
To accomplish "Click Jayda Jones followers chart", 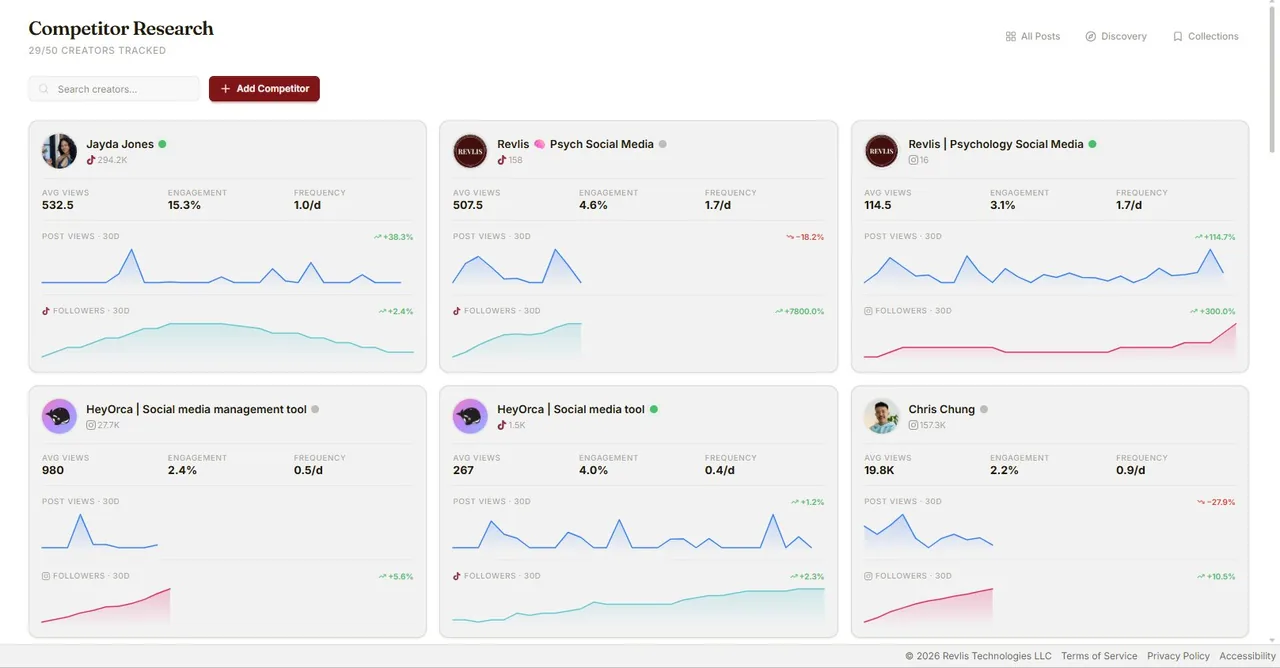I will [x=227, y=339].
